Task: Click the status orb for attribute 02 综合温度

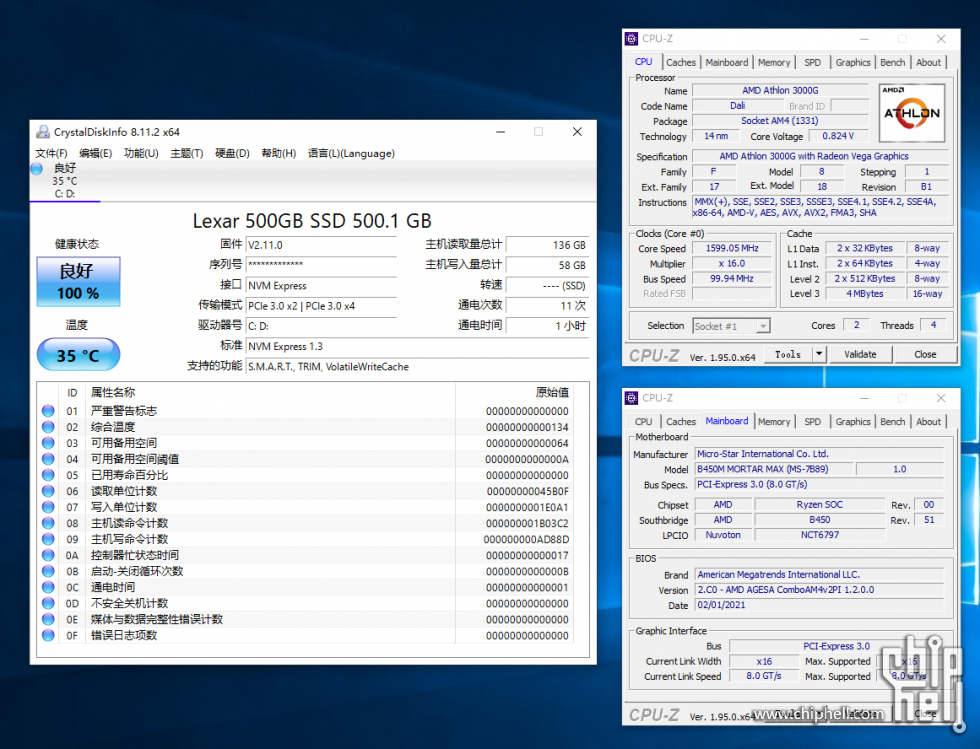Action: [x=48, y=427]
